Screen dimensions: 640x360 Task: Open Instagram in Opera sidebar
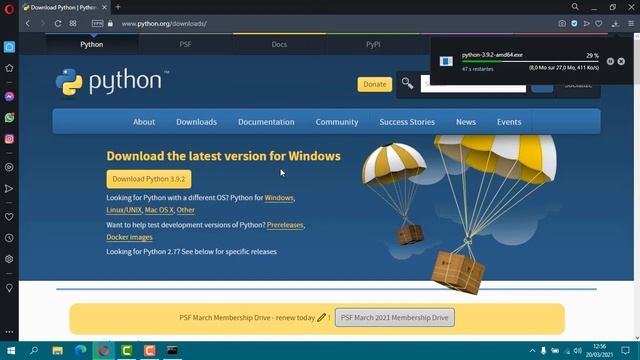pos(9,139)
